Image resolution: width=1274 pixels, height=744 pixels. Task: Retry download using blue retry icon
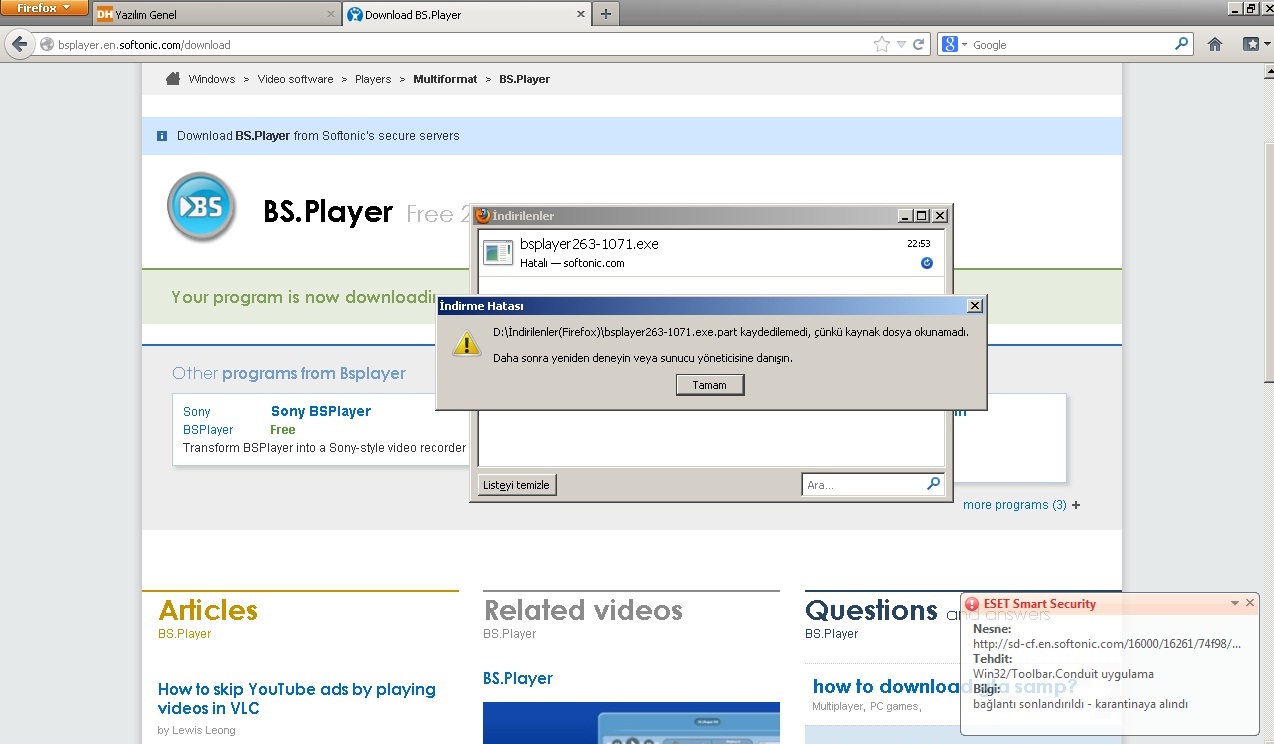[x=927, y=263]
